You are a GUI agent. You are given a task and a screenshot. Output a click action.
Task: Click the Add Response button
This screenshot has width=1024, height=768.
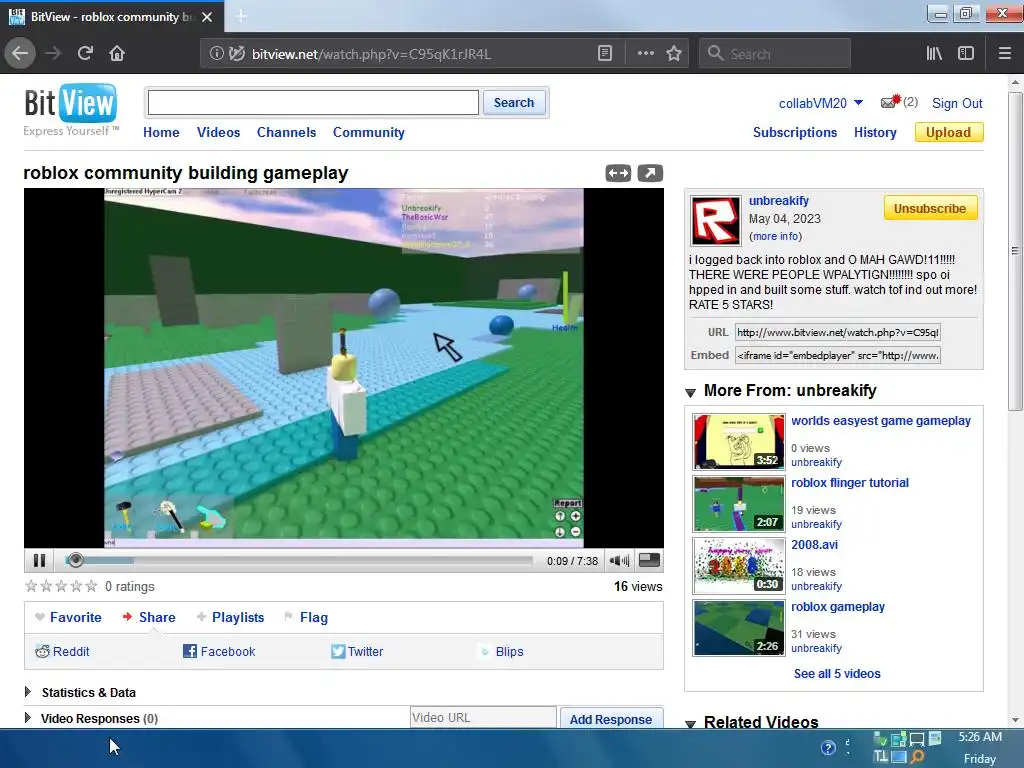point(611,718)
